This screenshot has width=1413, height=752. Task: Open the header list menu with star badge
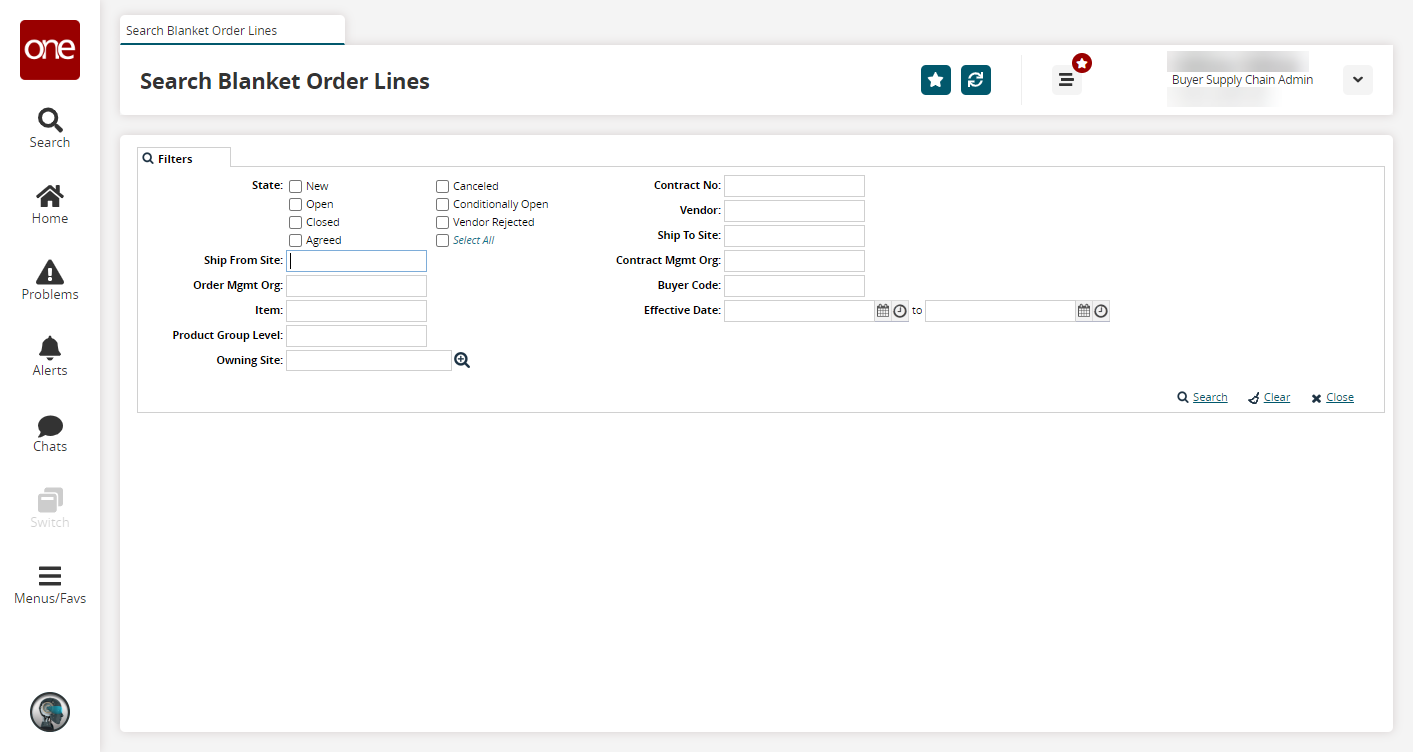1066,80
